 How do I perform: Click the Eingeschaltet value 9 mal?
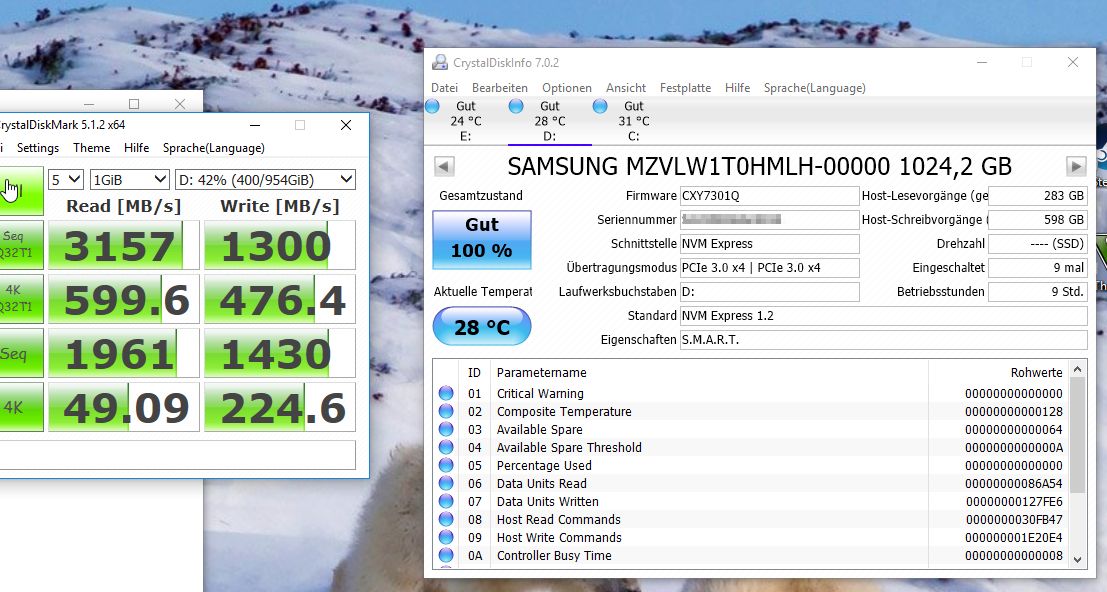click(1037, 267)
